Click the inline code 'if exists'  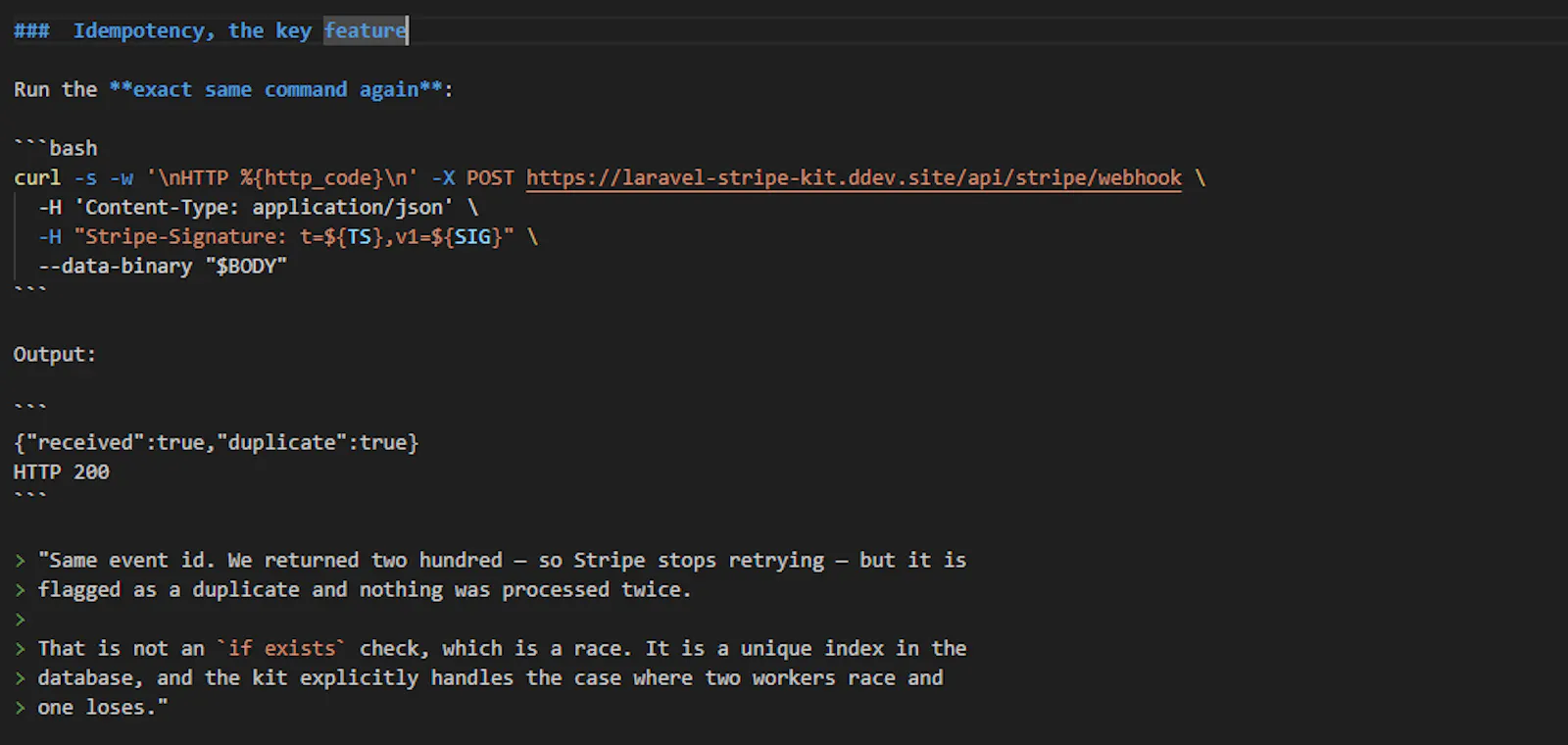(281, 648)
